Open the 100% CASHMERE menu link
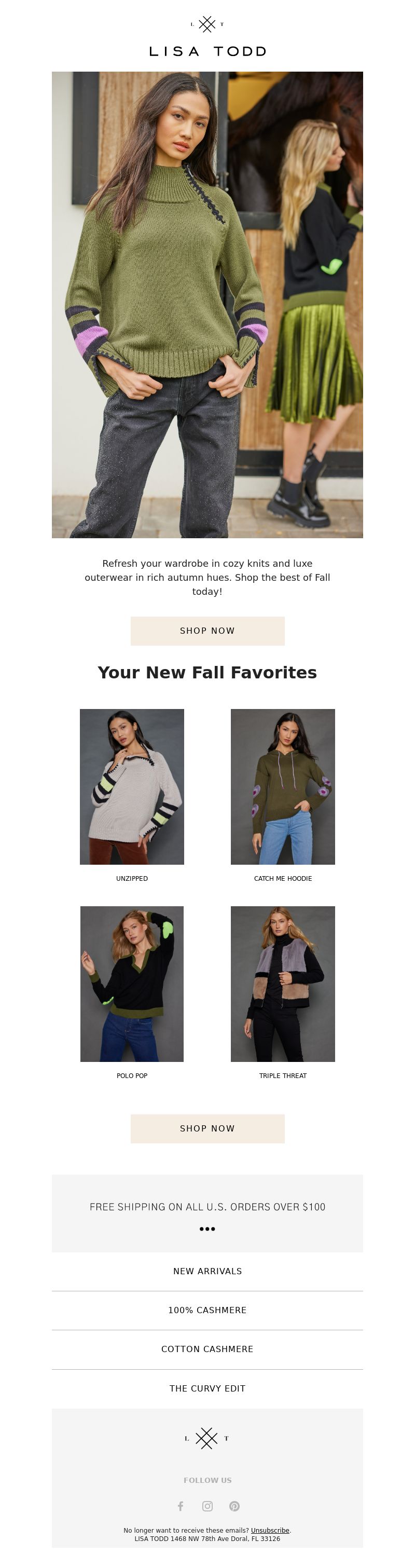 (208, 1310)
